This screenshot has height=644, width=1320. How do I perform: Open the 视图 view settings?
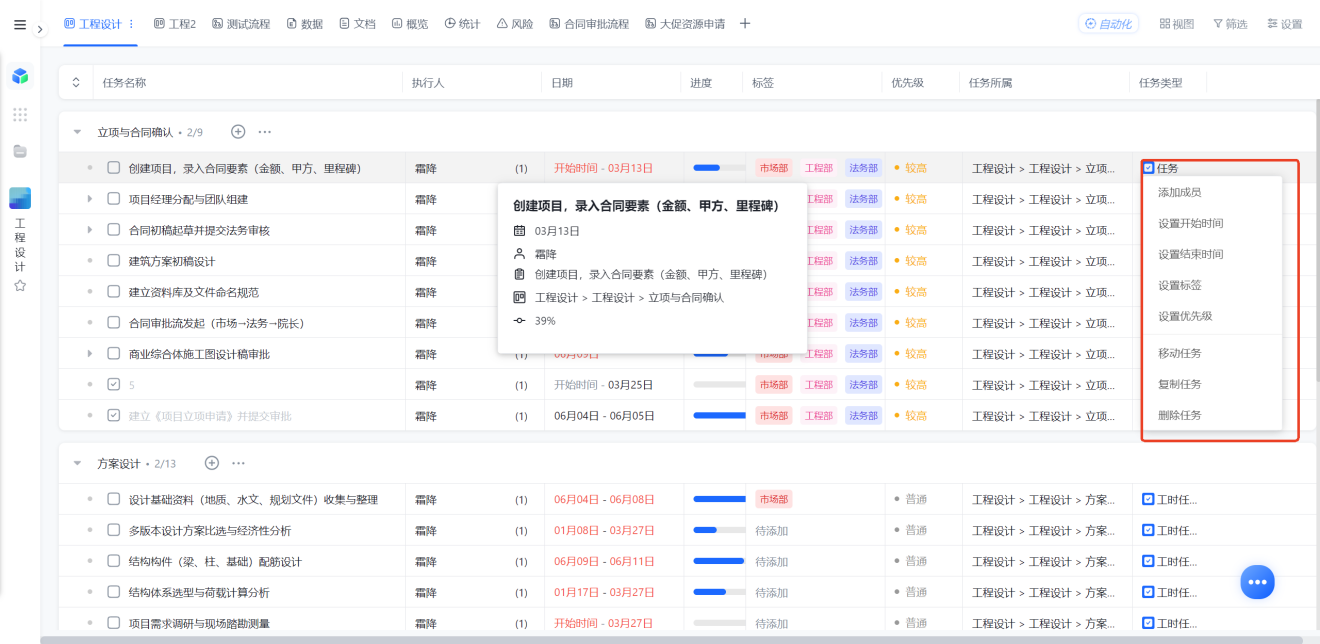pyautogui.click(x=1177, y=24)
